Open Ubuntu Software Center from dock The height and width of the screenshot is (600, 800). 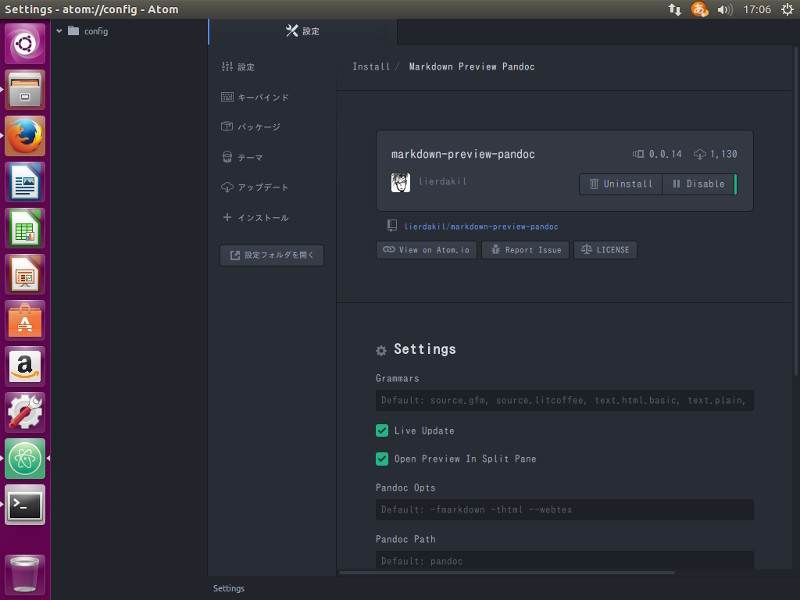coord(25,320)
